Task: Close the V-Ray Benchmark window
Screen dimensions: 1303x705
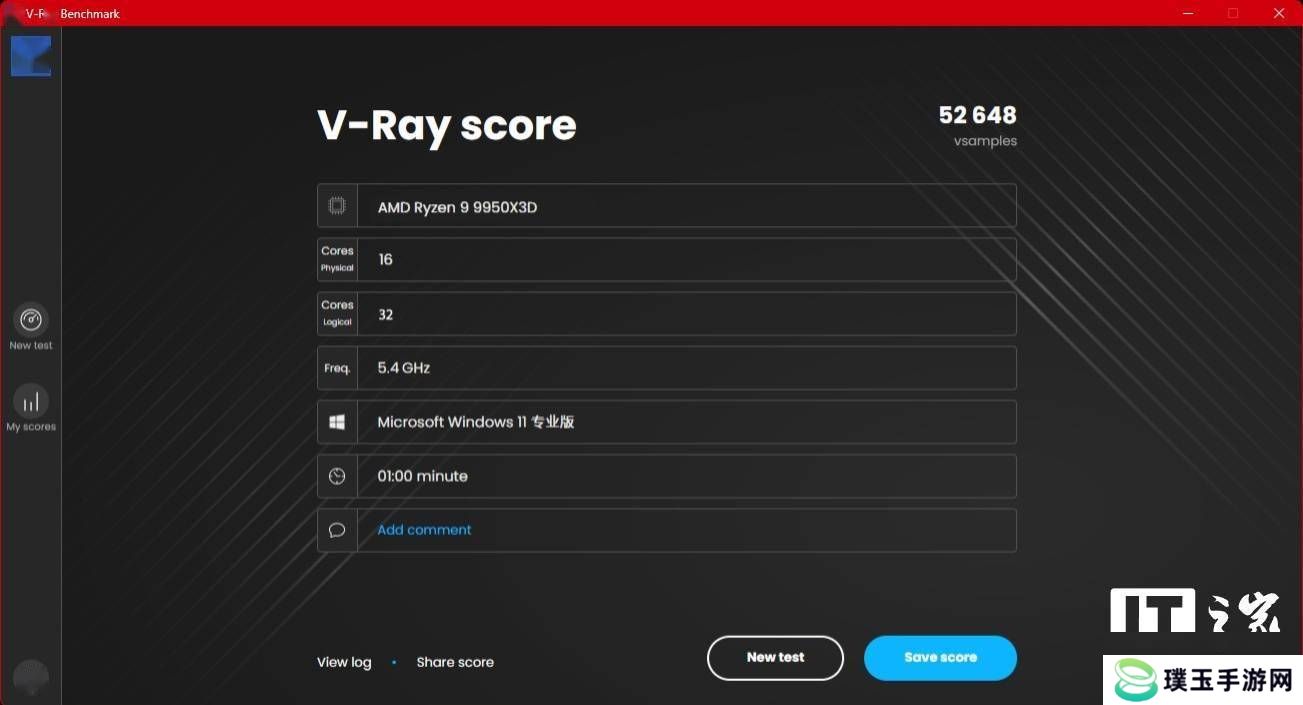Action: 1279,13
